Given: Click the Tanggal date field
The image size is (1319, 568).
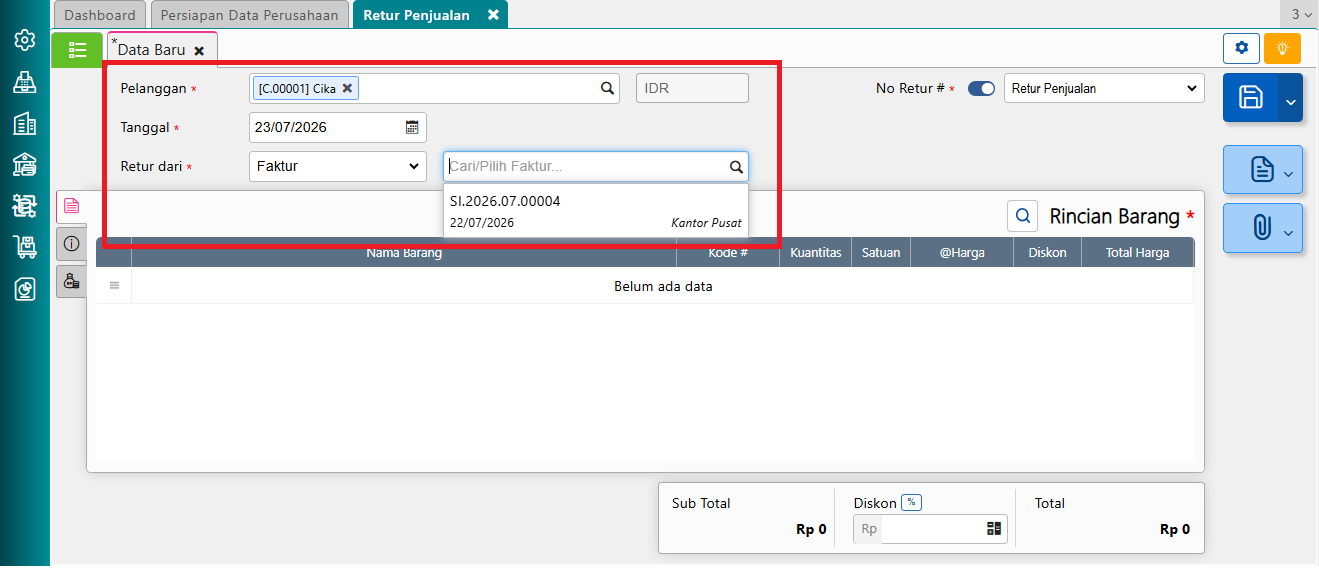Looking at the screenshot, I should pos(338,127).
